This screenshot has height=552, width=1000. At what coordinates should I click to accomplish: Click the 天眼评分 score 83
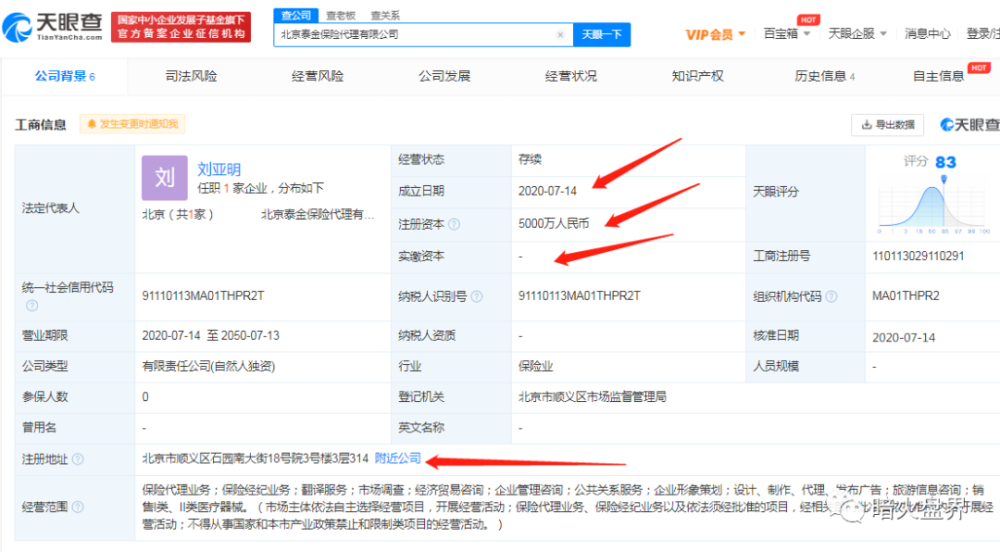[x=946, y=162]
